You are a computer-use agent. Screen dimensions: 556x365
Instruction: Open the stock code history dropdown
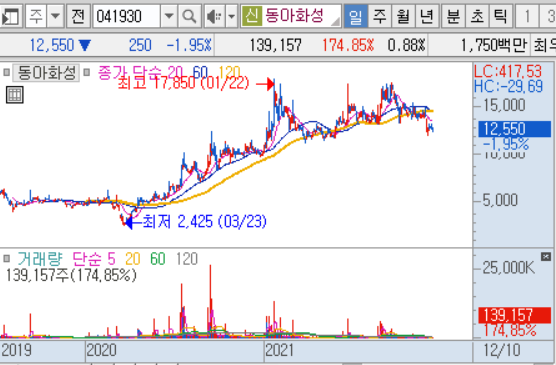(x=169, y=16)
